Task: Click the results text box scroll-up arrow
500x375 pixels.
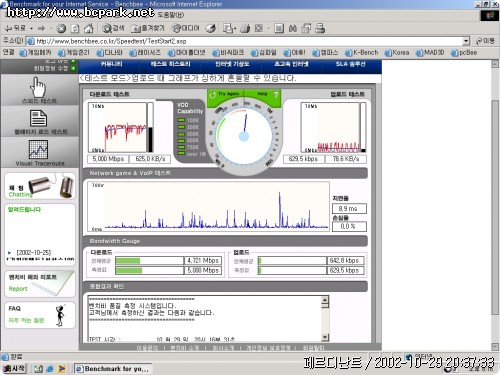Action: point(325,300)
